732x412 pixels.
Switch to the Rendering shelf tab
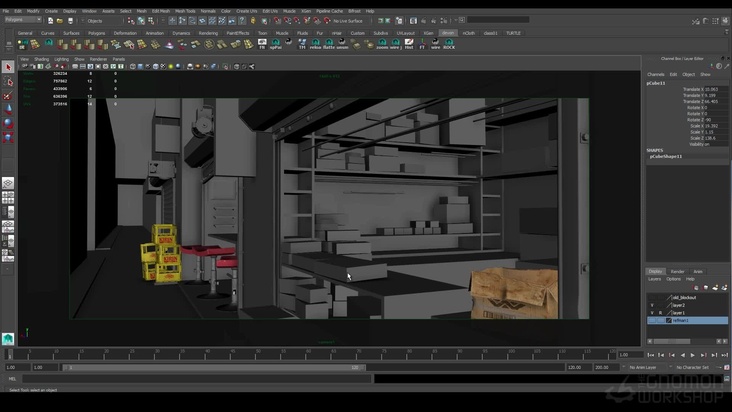coord(208,33)
